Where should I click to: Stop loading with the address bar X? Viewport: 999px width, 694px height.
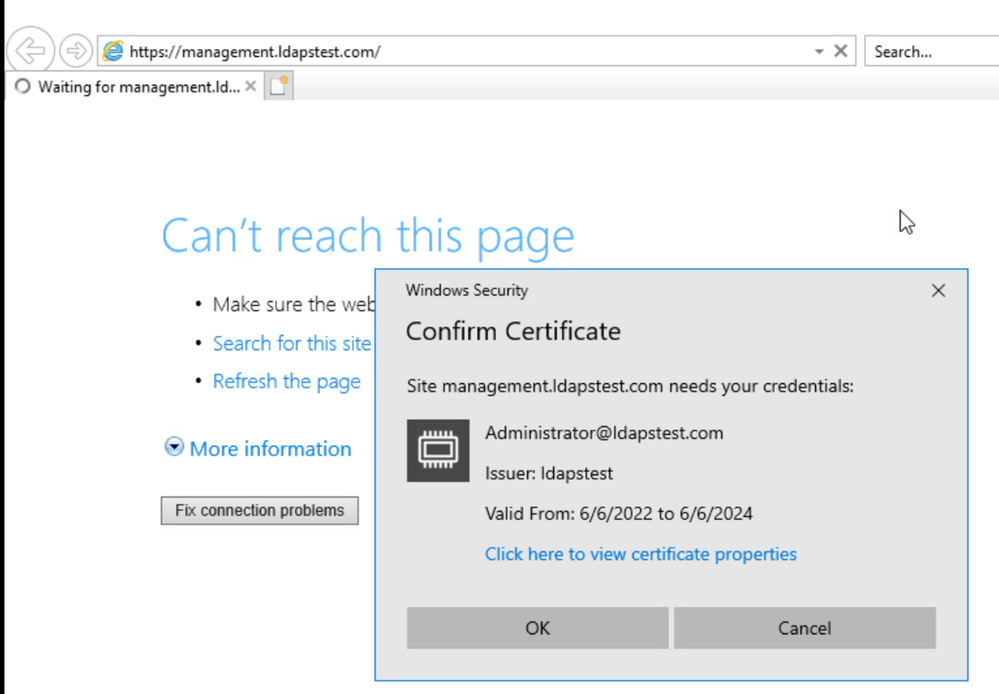(841, 51)
